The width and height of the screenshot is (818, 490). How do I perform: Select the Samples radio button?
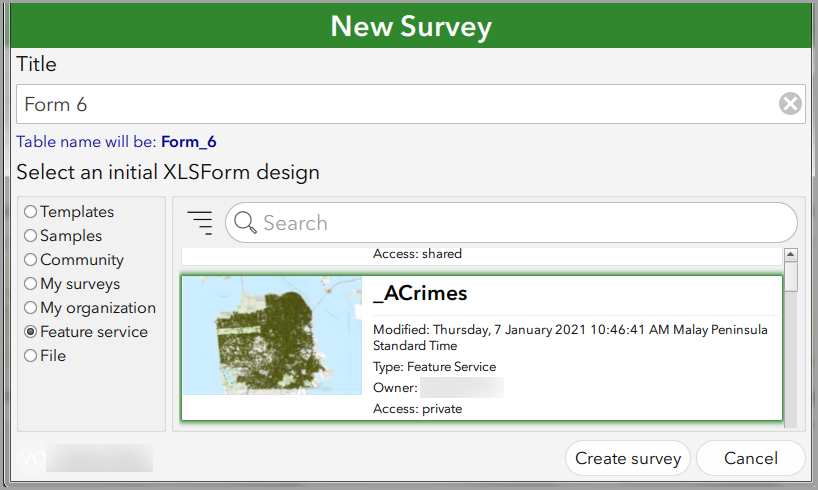[x=30, y=235]
